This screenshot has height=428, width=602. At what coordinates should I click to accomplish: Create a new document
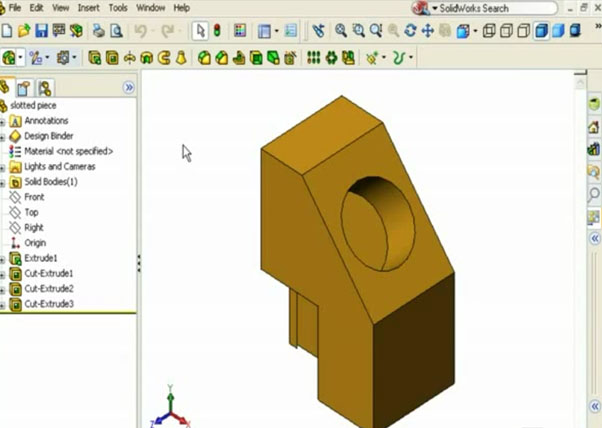click(x=7, y=31)
